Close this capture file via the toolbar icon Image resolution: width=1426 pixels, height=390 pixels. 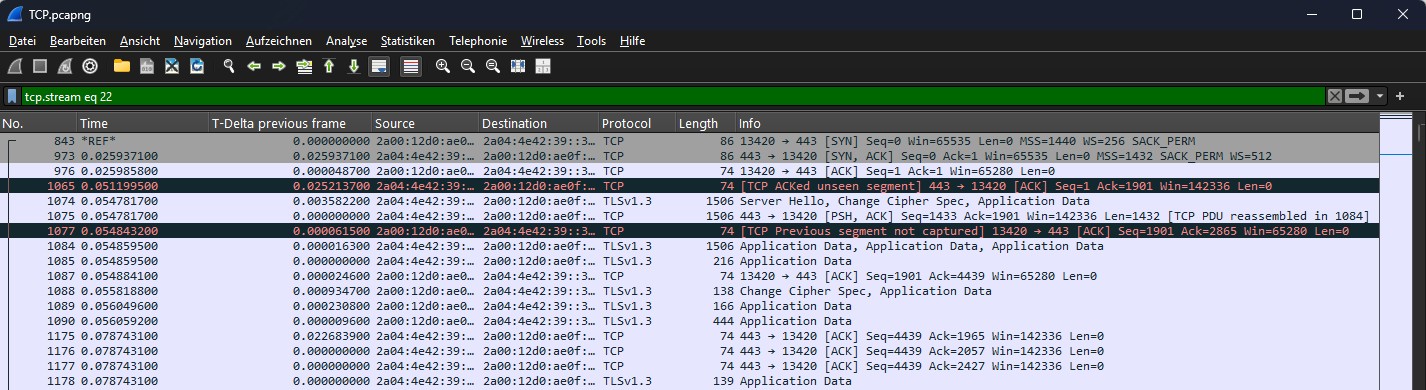coord(172,66)
